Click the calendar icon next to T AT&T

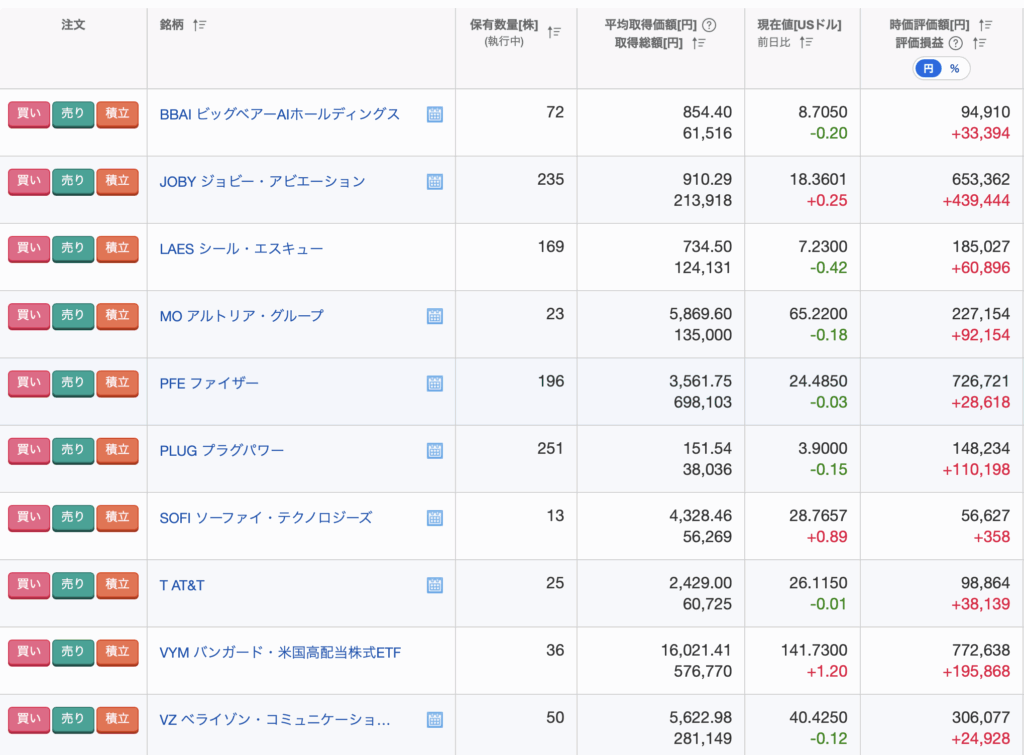point(435,585)
